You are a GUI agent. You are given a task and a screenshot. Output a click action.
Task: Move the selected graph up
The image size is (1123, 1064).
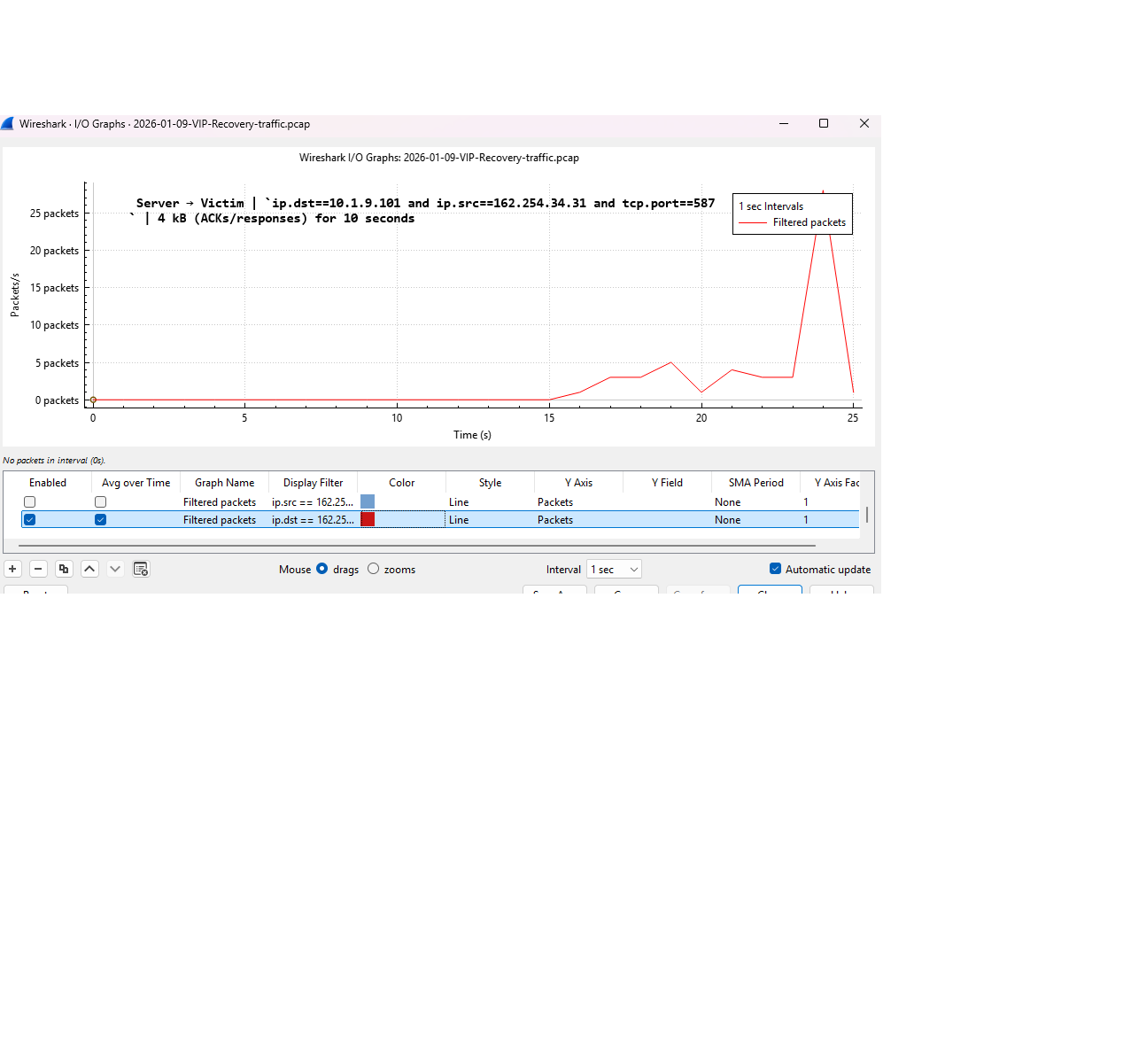point(89,569)
